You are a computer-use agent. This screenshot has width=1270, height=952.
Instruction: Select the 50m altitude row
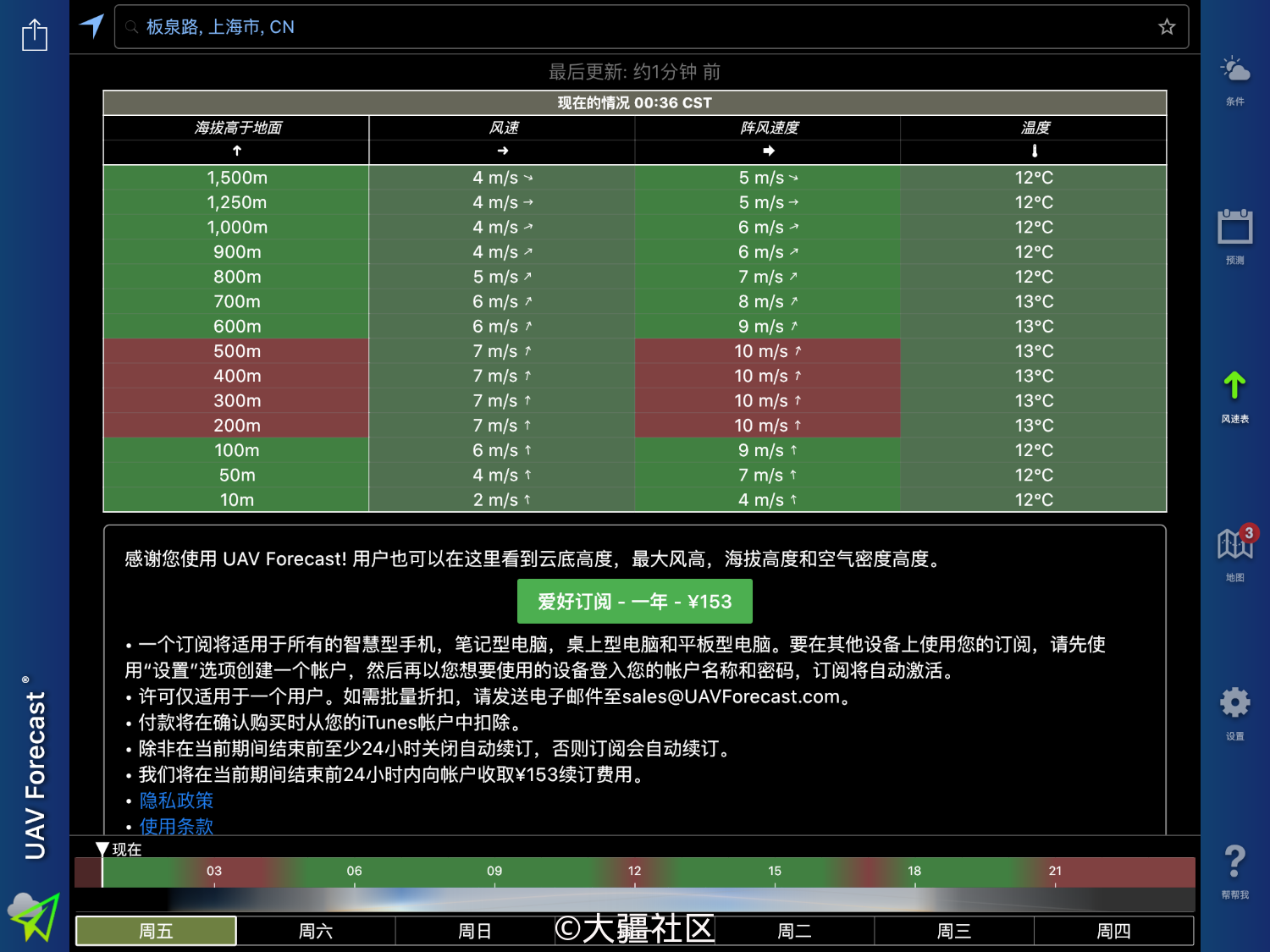[635, 475]
